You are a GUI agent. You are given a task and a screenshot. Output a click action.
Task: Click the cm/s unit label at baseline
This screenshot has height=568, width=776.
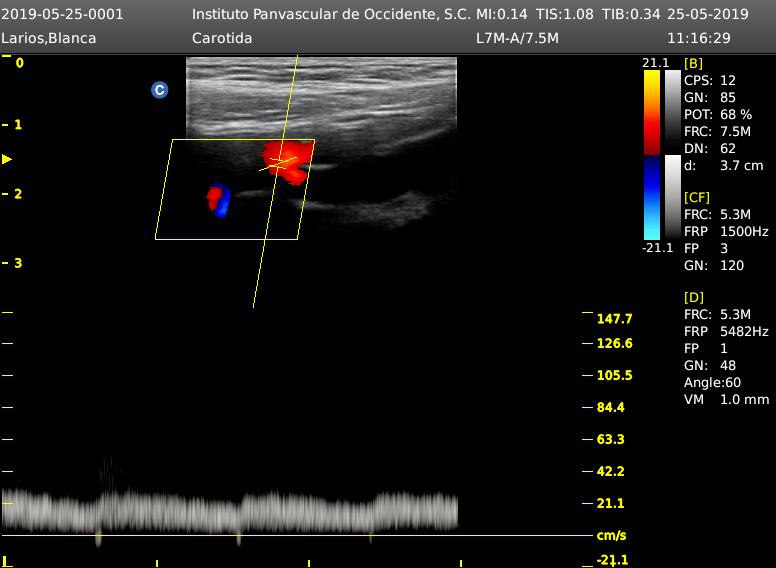611,535
